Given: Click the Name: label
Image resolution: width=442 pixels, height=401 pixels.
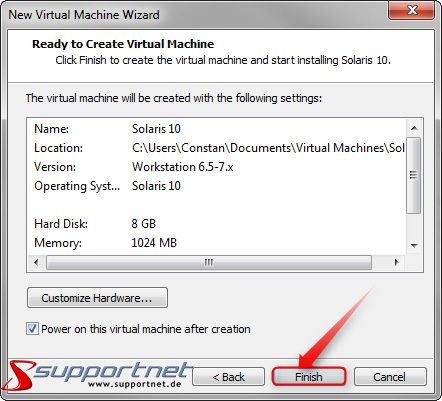Looking at the screenshot, I should click(x=51, y=129).
